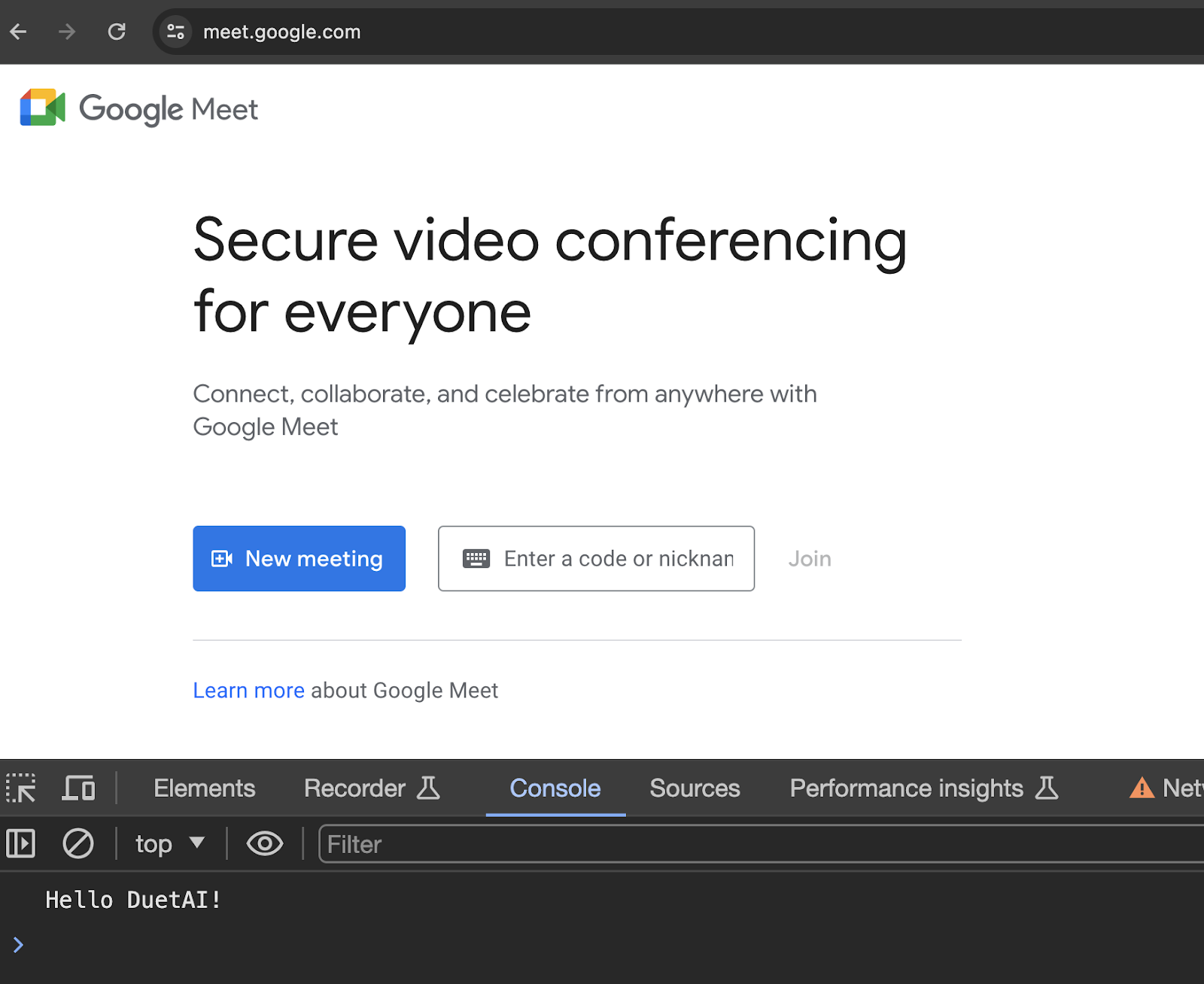The image size is (1204, 984).
Task: Click the browser back arrow
Action: click(x=19, y=32)
